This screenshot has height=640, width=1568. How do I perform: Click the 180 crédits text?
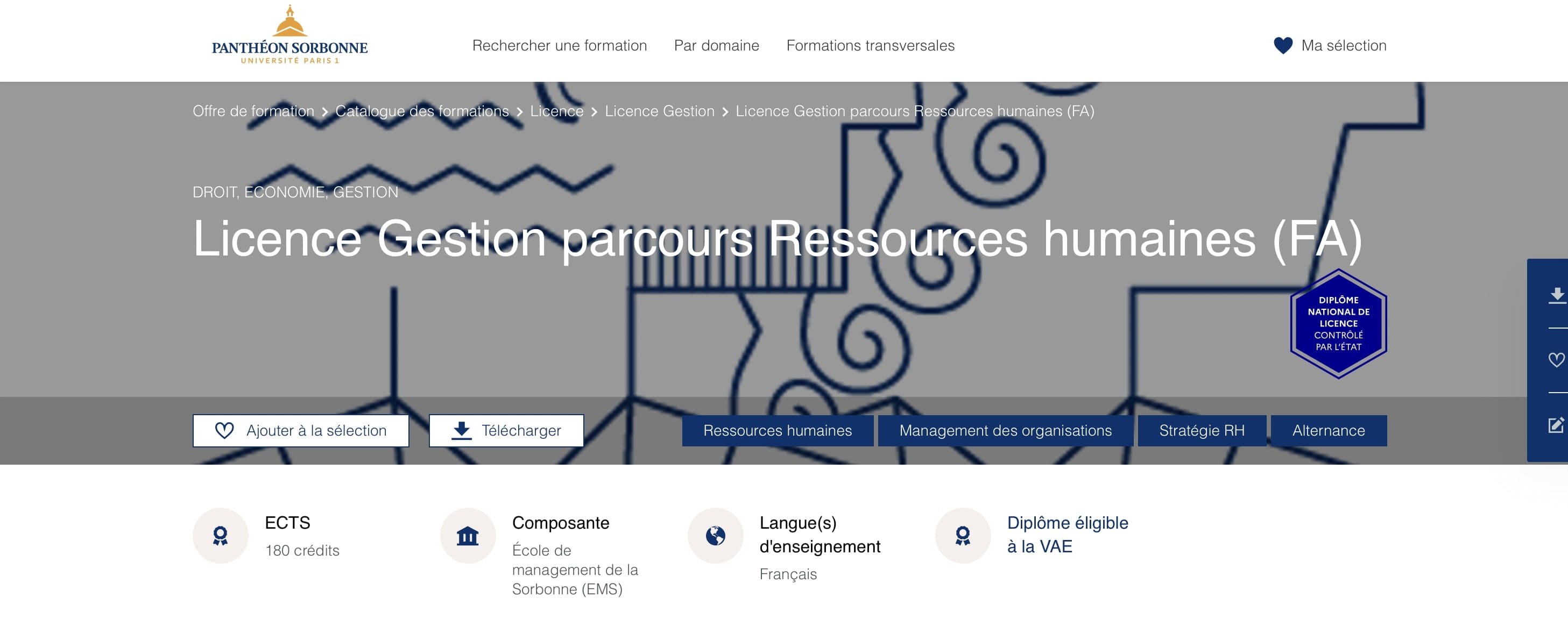[x=302, y=551]
